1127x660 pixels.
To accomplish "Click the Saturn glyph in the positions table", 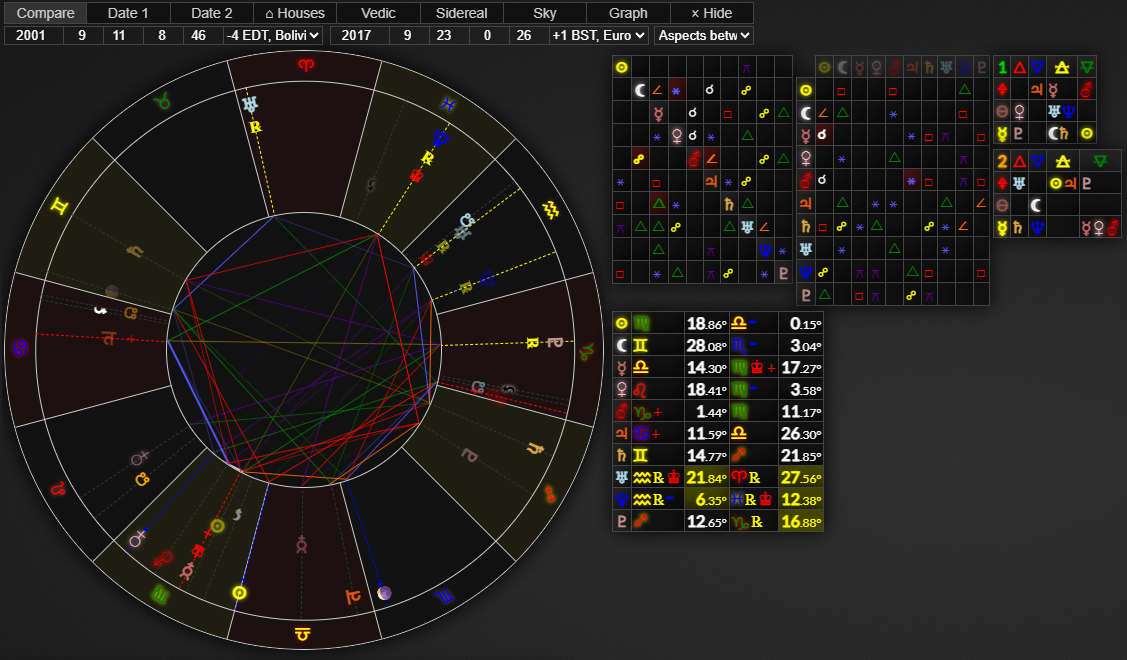I will 621,455.
